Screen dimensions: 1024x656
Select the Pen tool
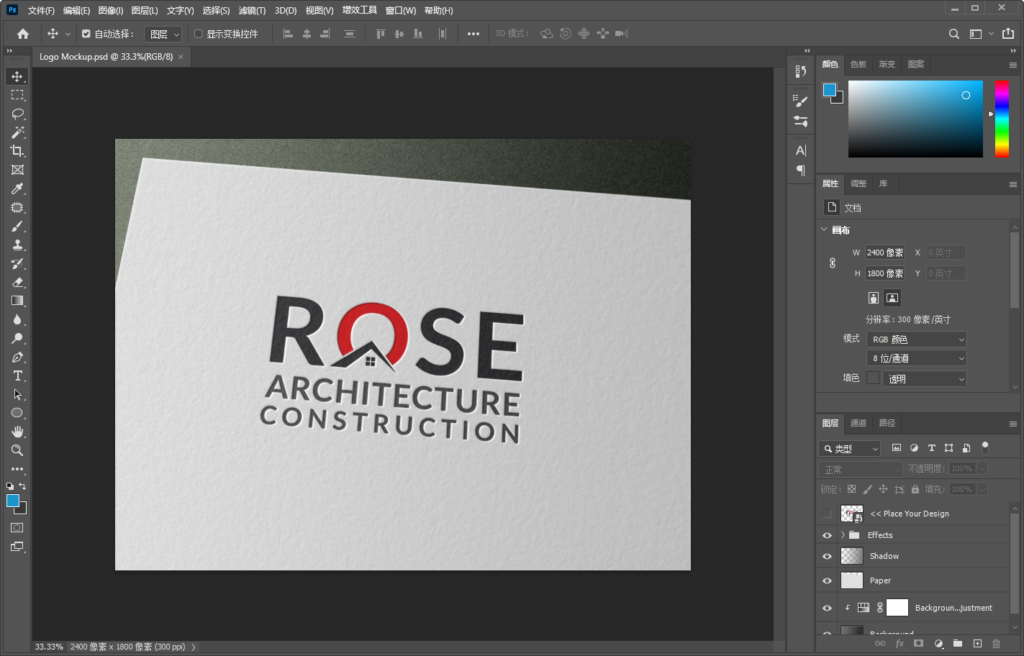(x=17, y=357)
